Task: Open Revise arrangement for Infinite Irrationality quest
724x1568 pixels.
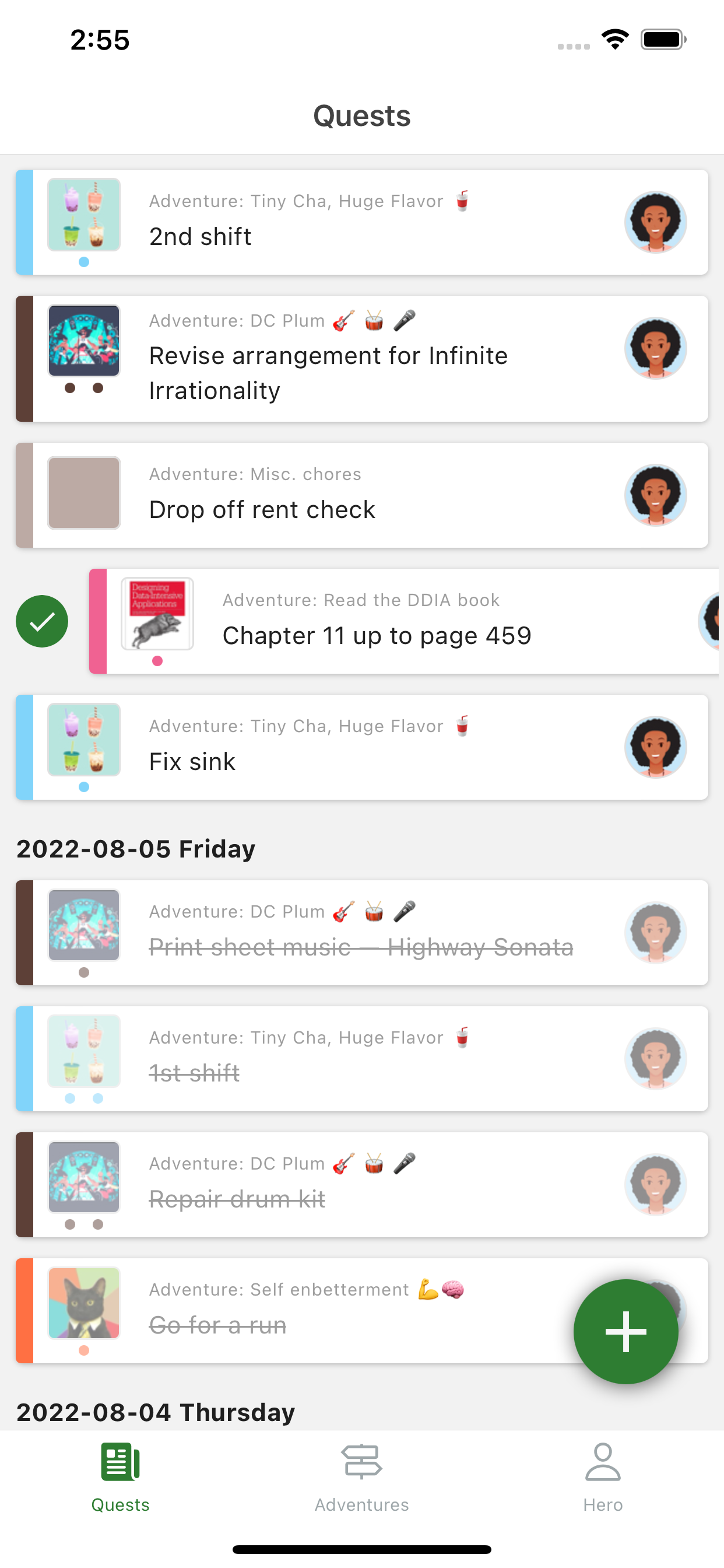Action: (361, 359)
